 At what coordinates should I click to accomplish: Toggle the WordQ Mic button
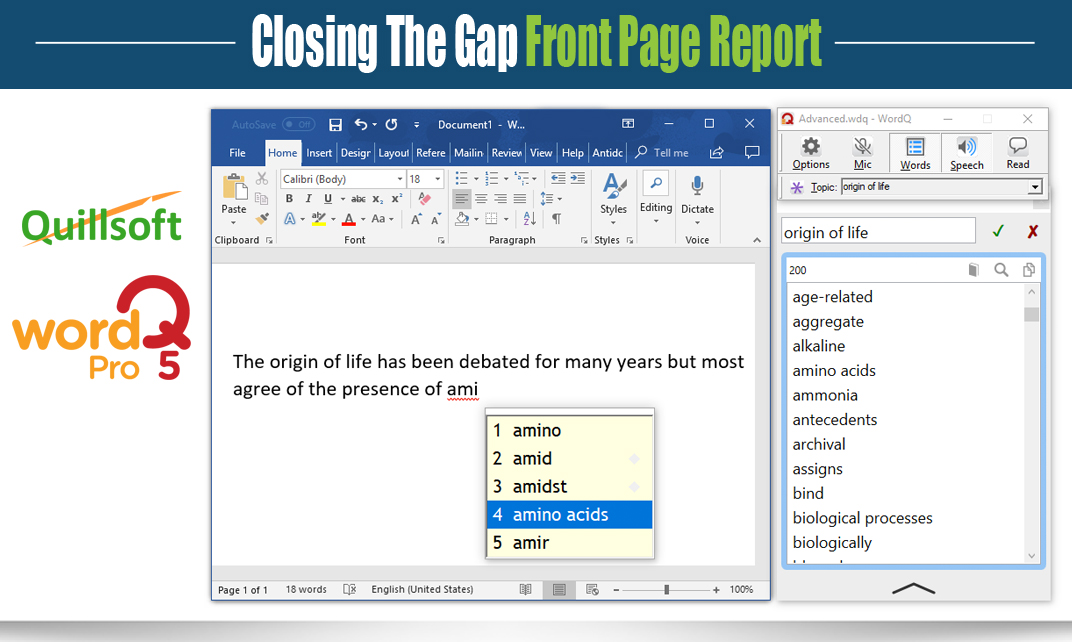[863, 153]
